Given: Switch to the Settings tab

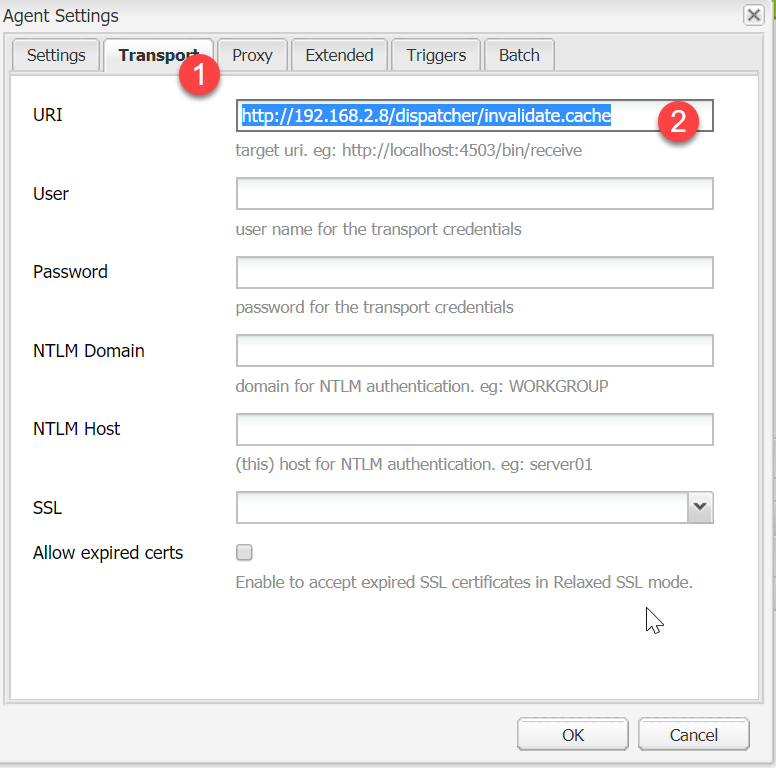Looking at the screenshot, I should (x=56, y=55).
